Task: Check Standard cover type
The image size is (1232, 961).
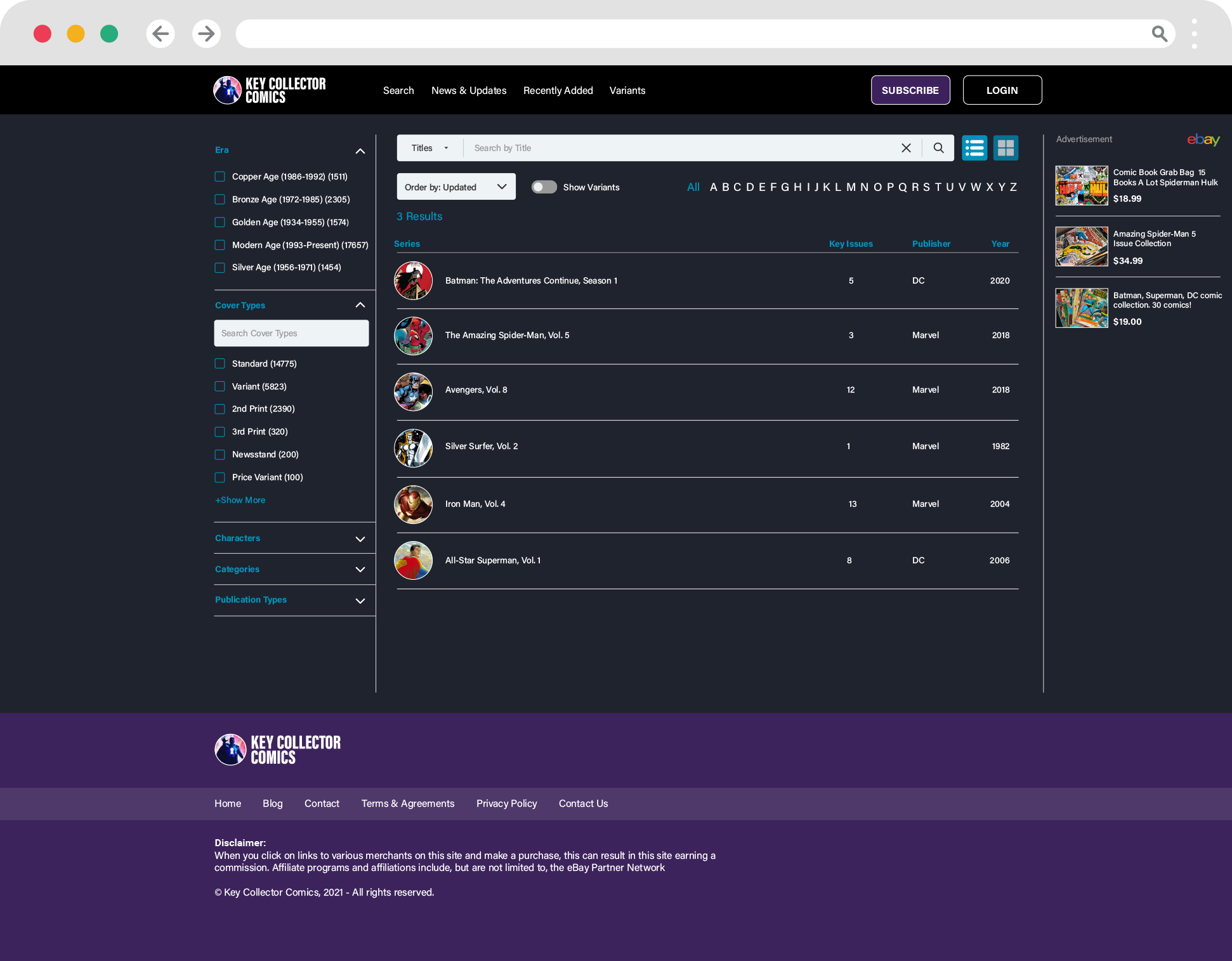Action: coord(220,363)
